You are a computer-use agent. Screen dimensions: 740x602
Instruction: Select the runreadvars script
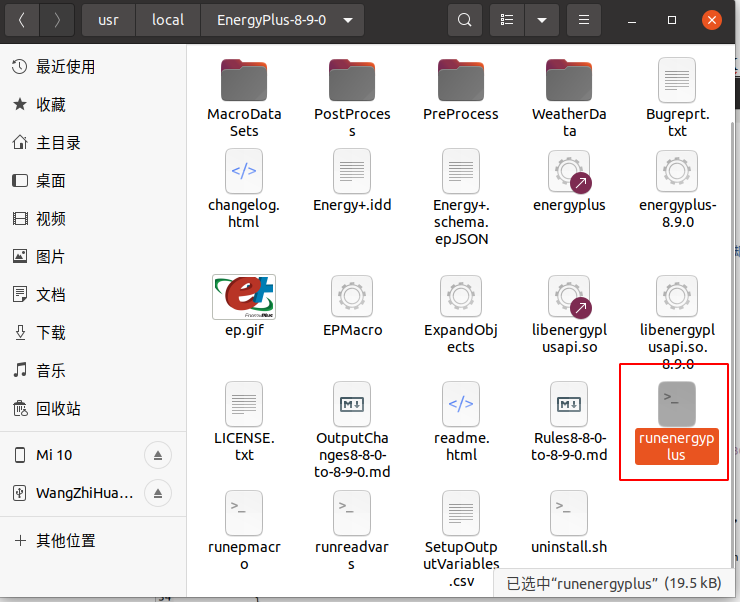[x=352, y=530]
